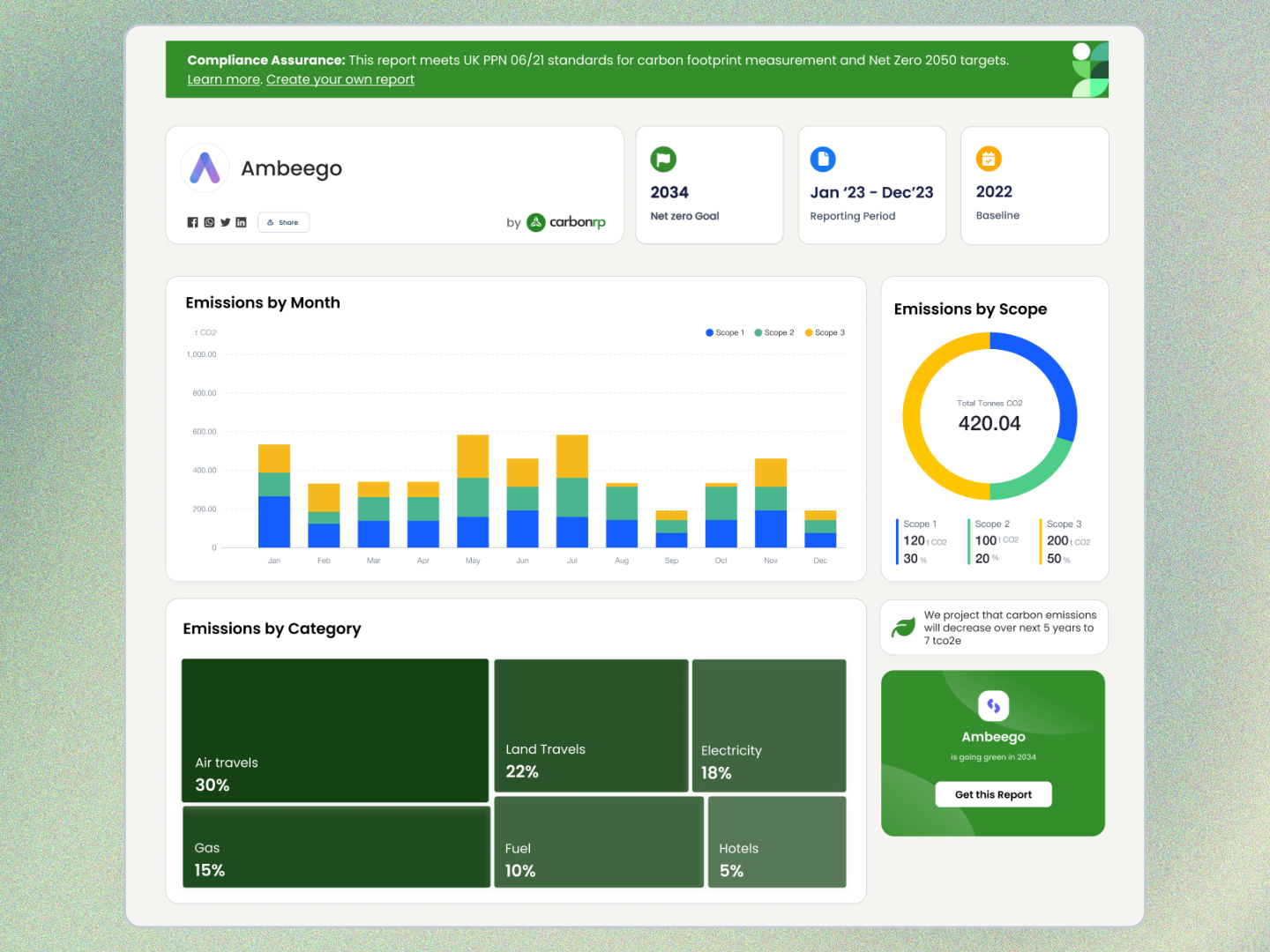
Task: Click the Emissions by Category heading
Action: [x=272, y=628]
